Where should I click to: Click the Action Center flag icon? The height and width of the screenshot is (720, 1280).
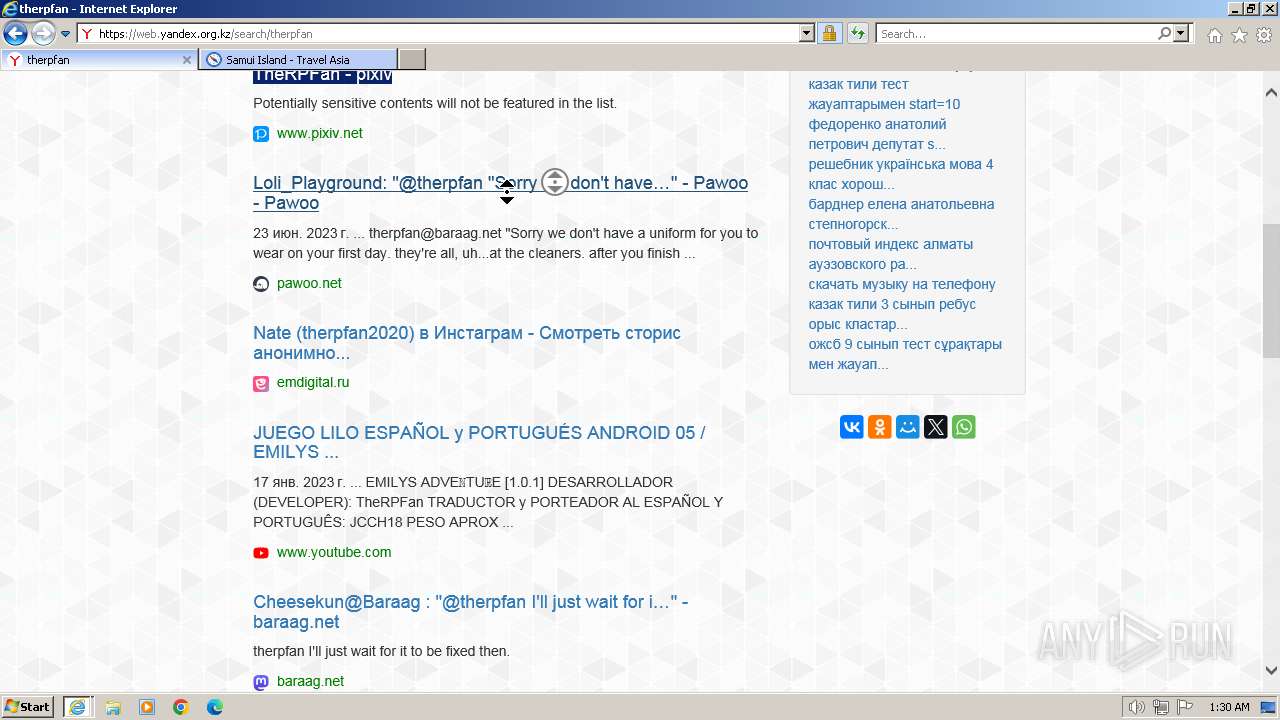[x=1184, y=707]
